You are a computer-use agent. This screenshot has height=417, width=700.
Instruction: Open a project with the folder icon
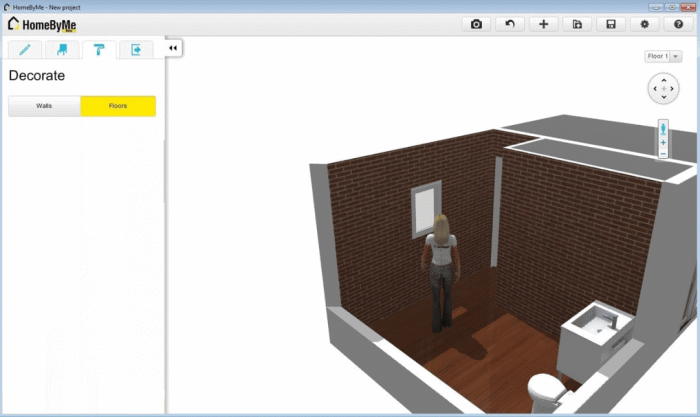(x=577, y=24)
